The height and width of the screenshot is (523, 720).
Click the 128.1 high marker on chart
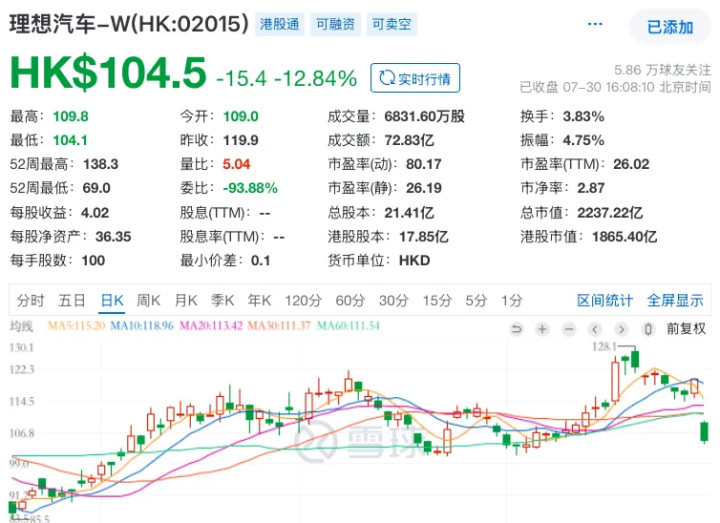604,346
